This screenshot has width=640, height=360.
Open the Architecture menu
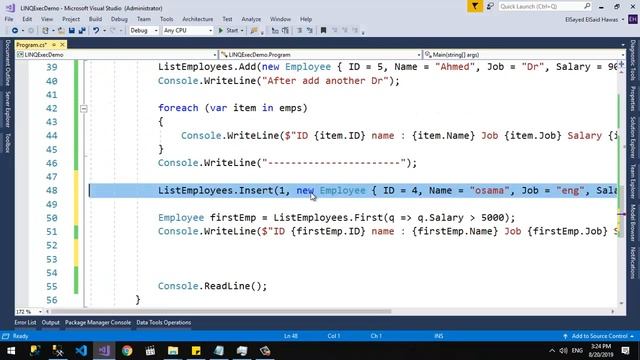[x=198, y=19]
